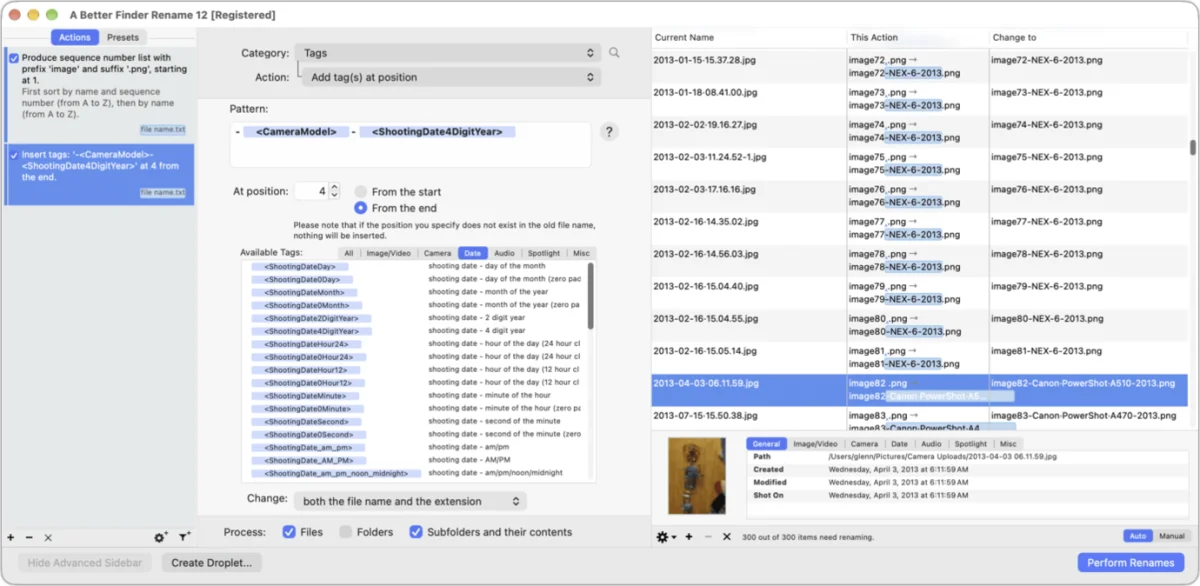Select the 'Audio' available tags tab
The image size is (1200, 586).
(504, 253)
